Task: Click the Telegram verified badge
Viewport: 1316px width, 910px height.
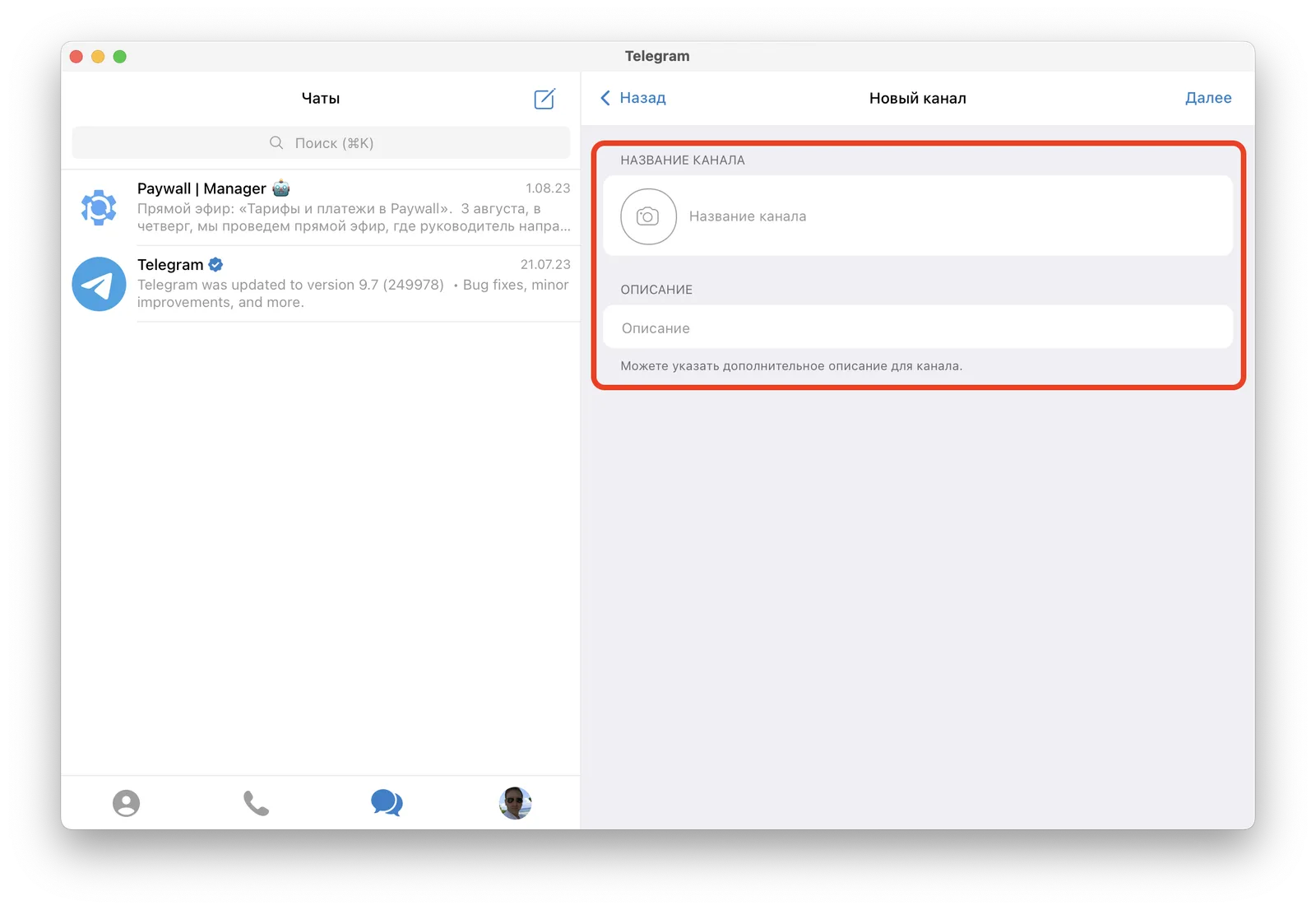Action: [x=215, y=264]
